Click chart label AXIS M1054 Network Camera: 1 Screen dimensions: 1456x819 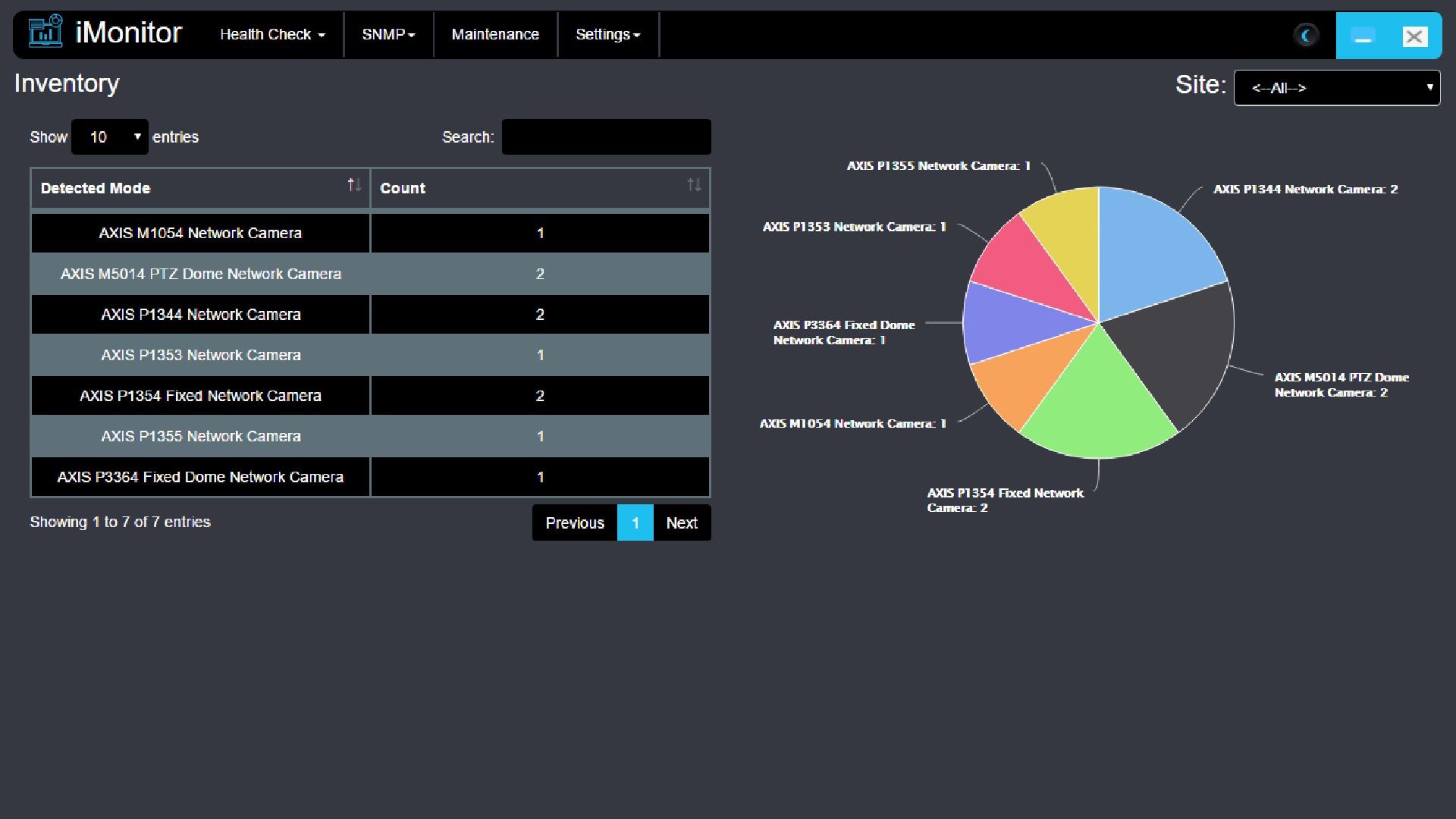(853, 424)
